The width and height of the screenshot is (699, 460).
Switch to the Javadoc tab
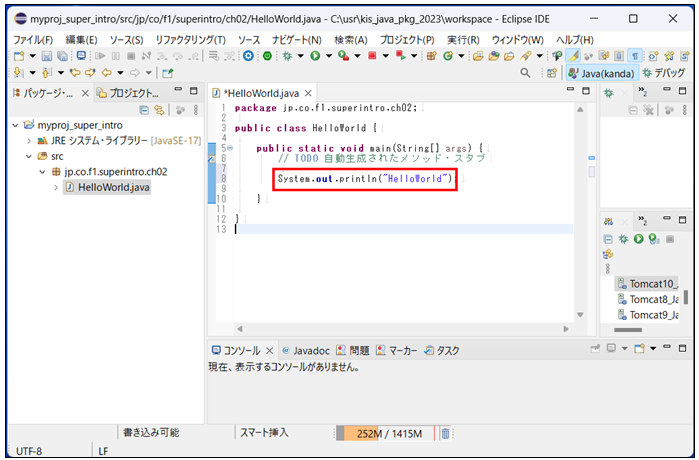(306, 350)
